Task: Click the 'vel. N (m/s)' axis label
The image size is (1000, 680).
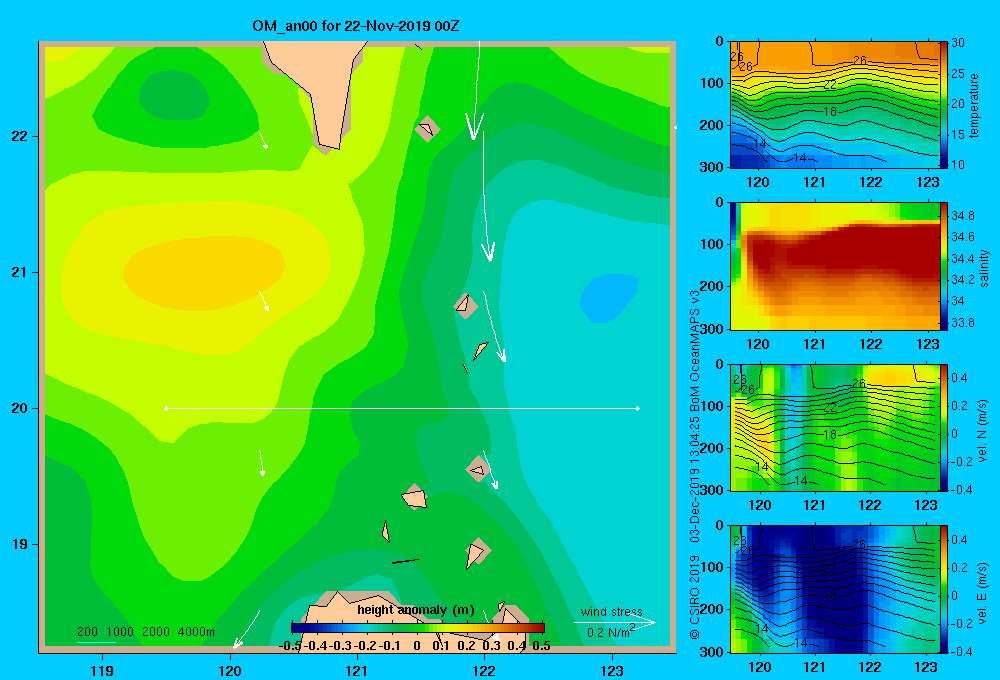Action: tap(983, 431)
